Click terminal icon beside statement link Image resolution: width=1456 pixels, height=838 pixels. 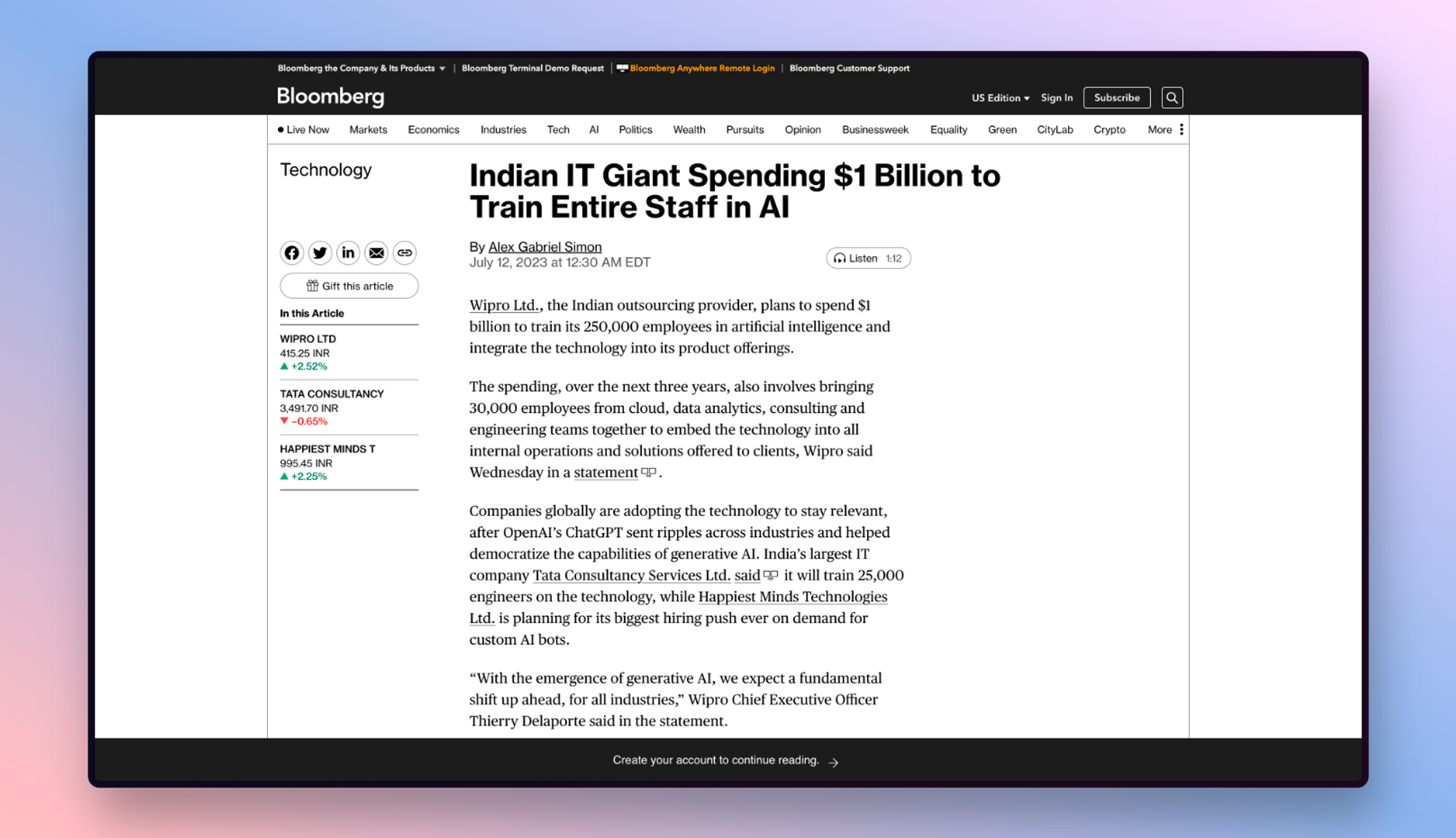click(649, 473)
